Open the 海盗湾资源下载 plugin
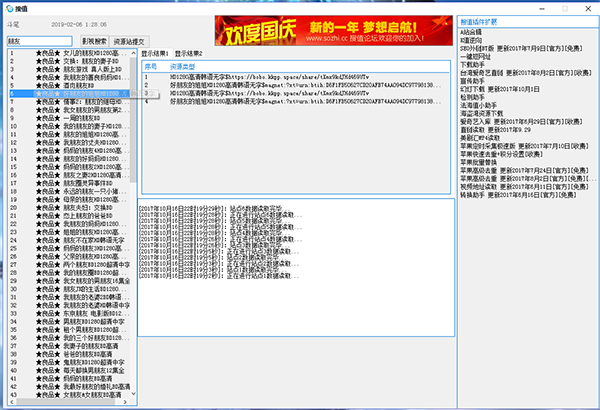 tap(481, 114)
